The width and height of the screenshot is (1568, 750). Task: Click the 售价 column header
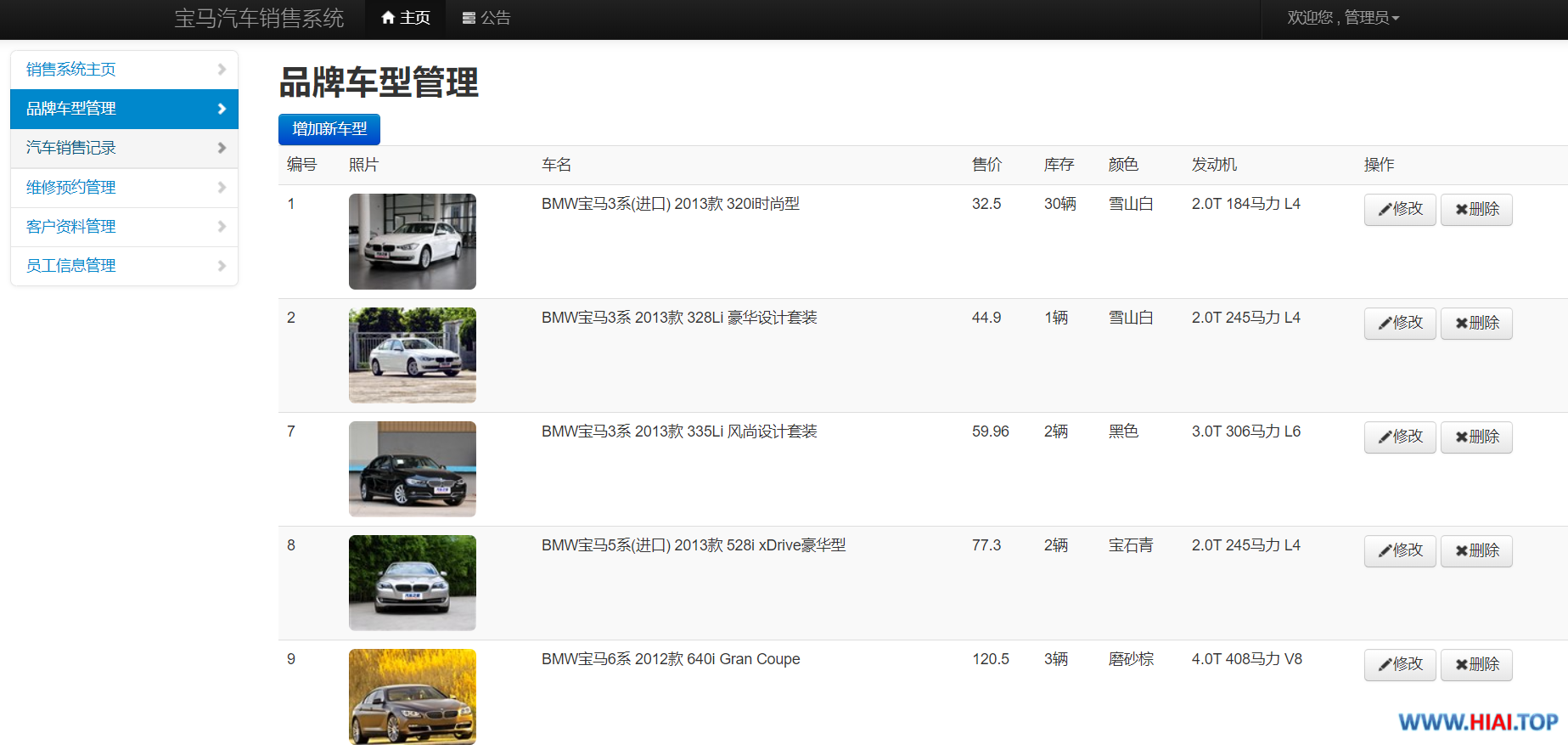pyautogui.click(x=986, y=165)
